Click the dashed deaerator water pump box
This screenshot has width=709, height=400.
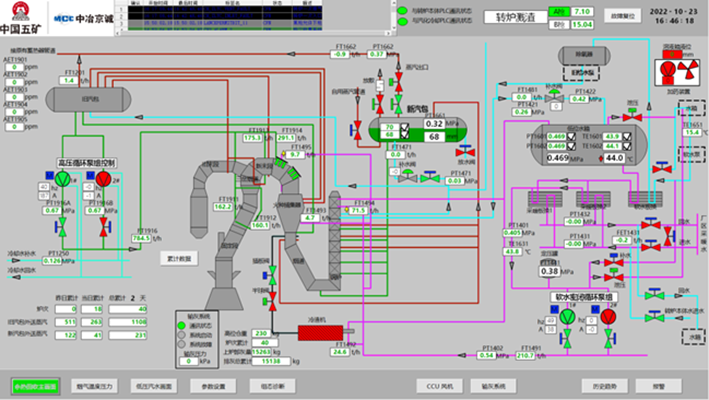tap(581, 73)
